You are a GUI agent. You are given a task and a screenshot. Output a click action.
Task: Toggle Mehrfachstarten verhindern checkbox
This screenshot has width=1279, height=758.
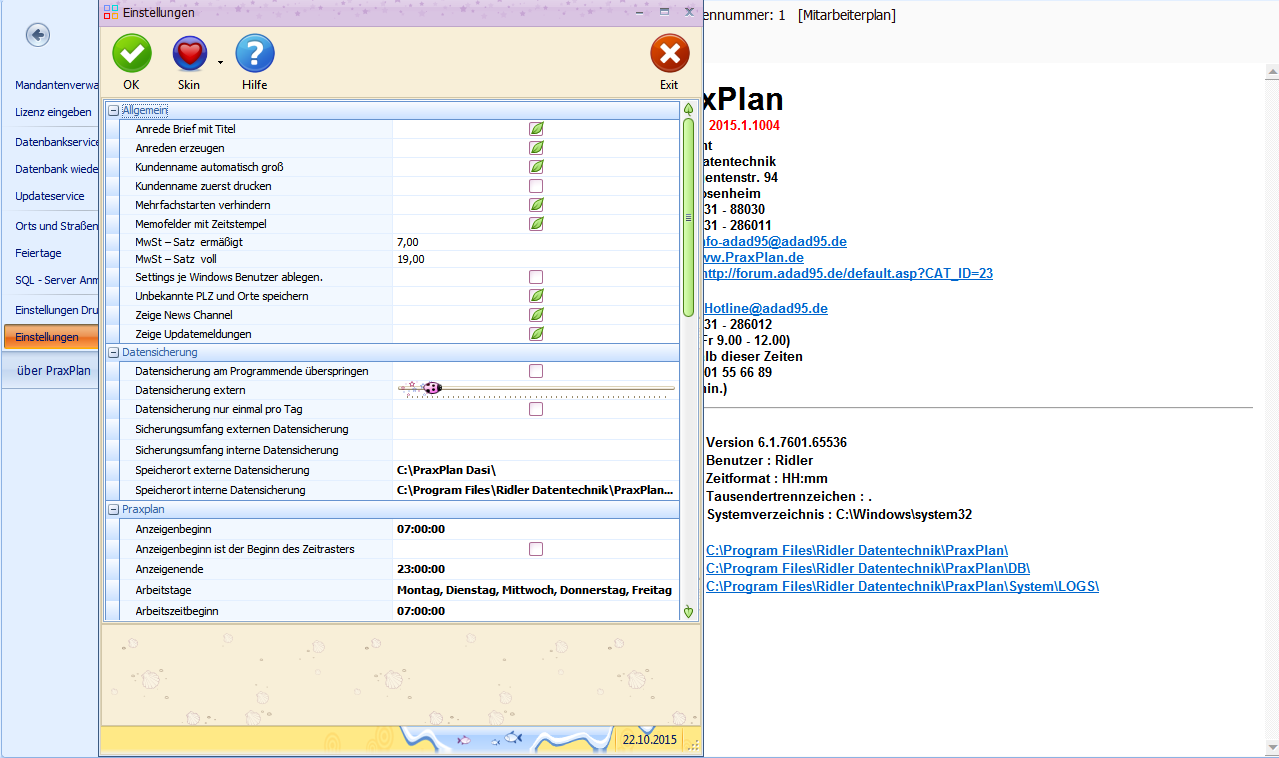tap(536, 205)
